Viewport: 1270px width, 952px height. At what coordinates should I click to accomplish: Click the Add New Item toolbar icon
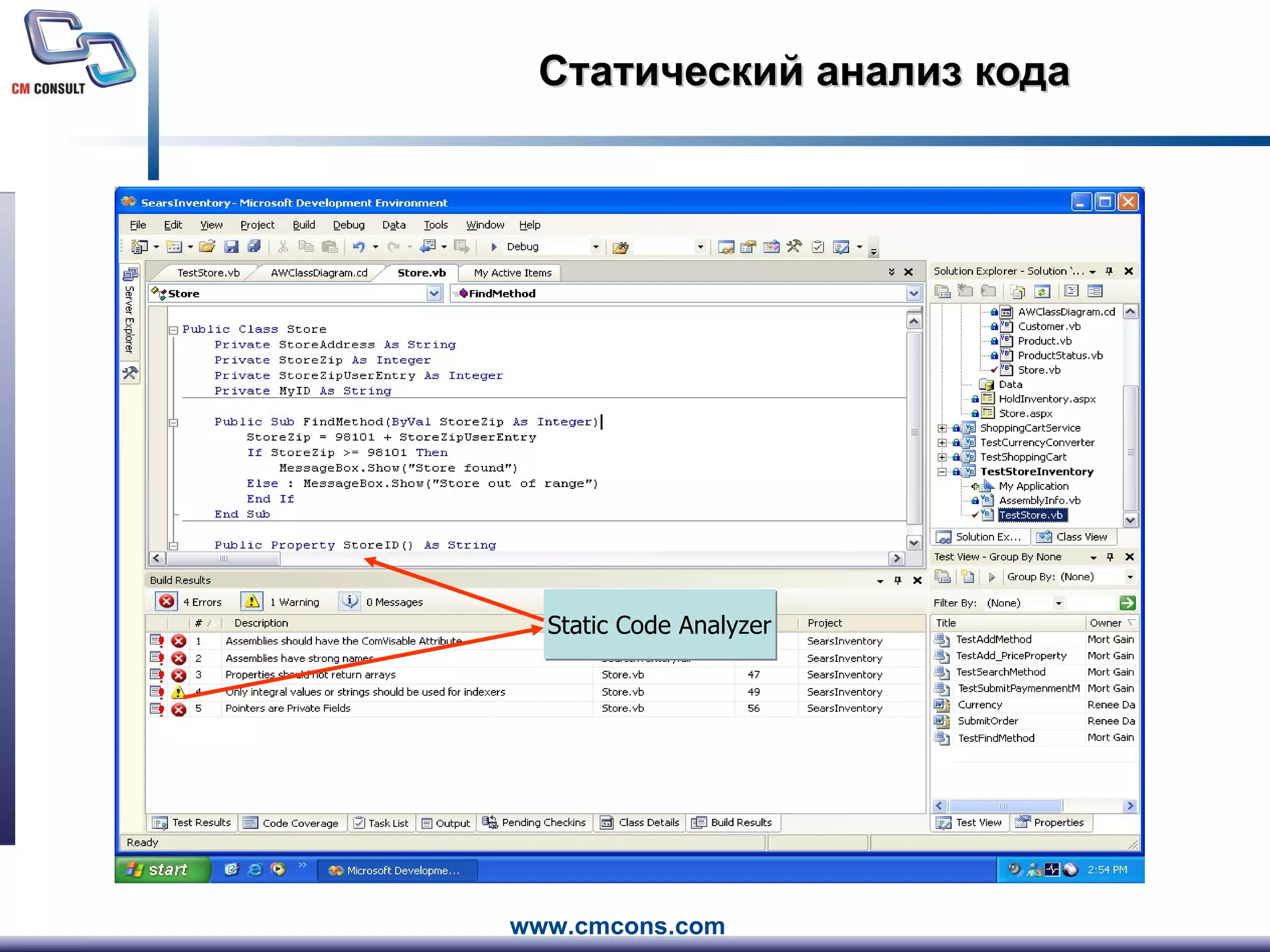click(174, 247)
